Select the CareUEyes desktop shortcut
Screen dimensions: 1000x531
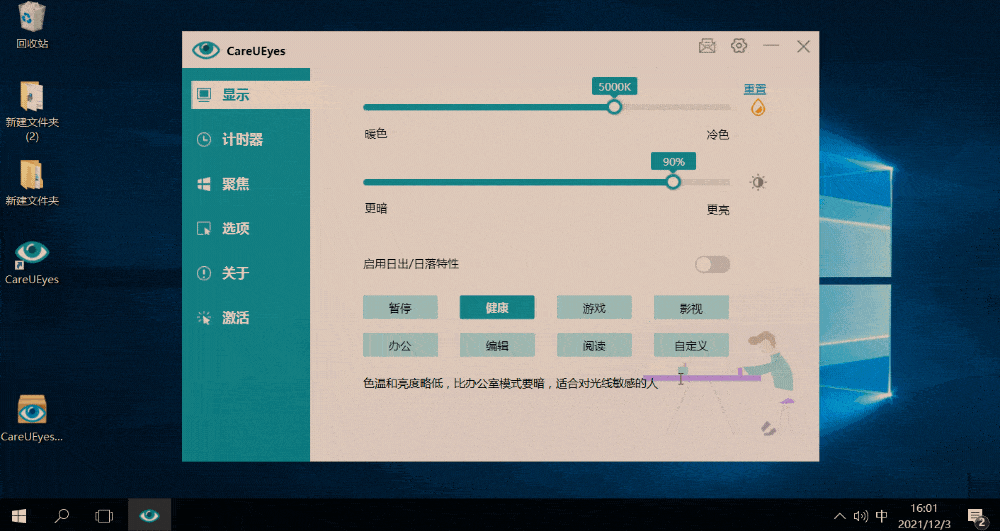pyautogui.click(x=32, y=262)
